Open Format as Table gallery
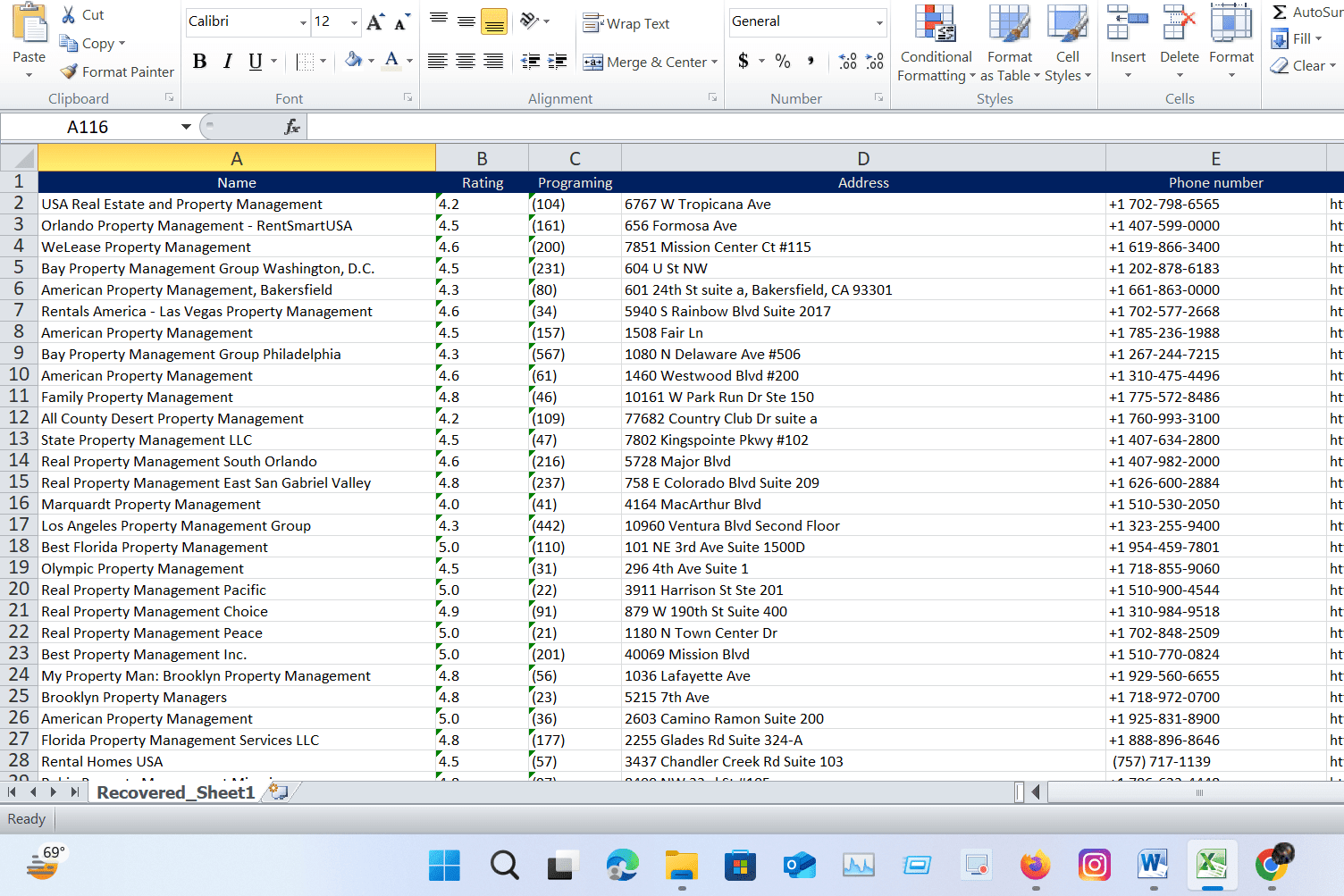 (1010, 44)
